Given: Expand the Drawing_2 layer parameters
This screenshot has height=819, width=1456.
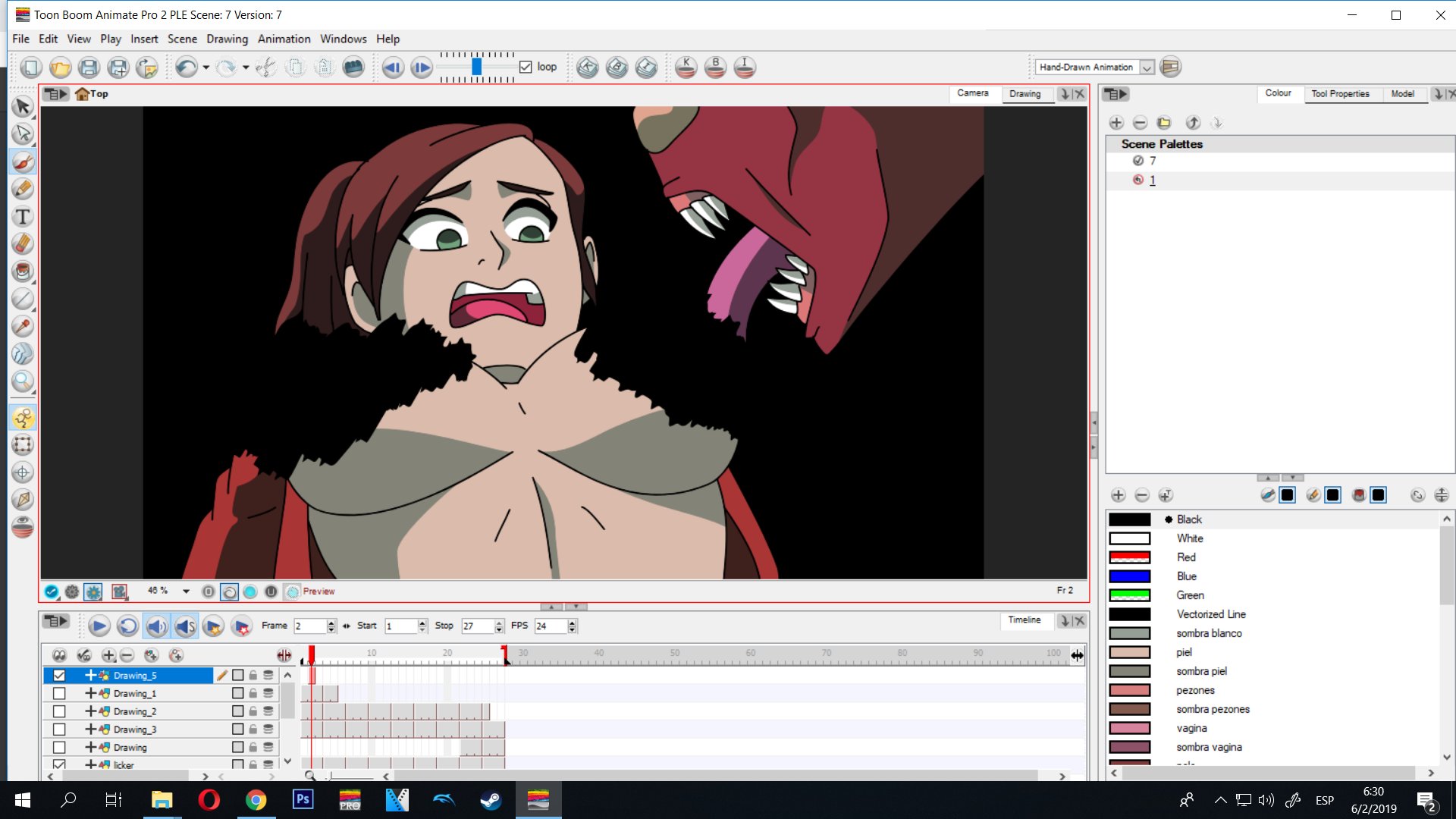Looking at the screenshot, I should [90, 711].
